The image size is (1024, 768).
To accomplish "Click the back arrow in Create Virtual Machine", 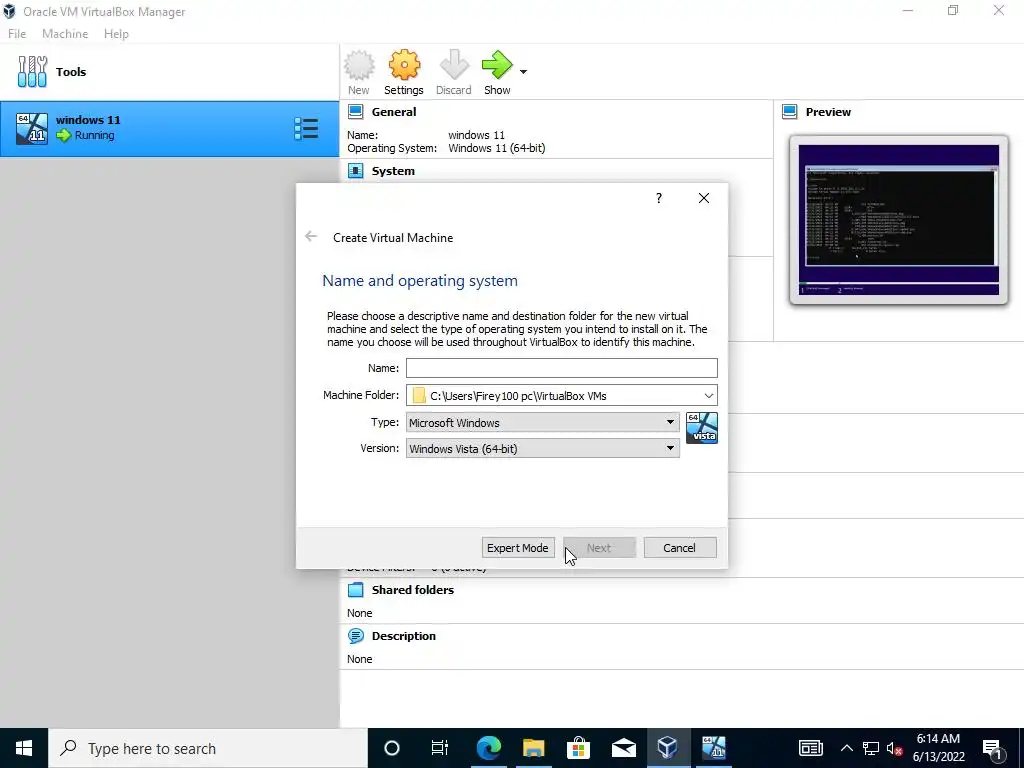I will [x=311, y=236].
